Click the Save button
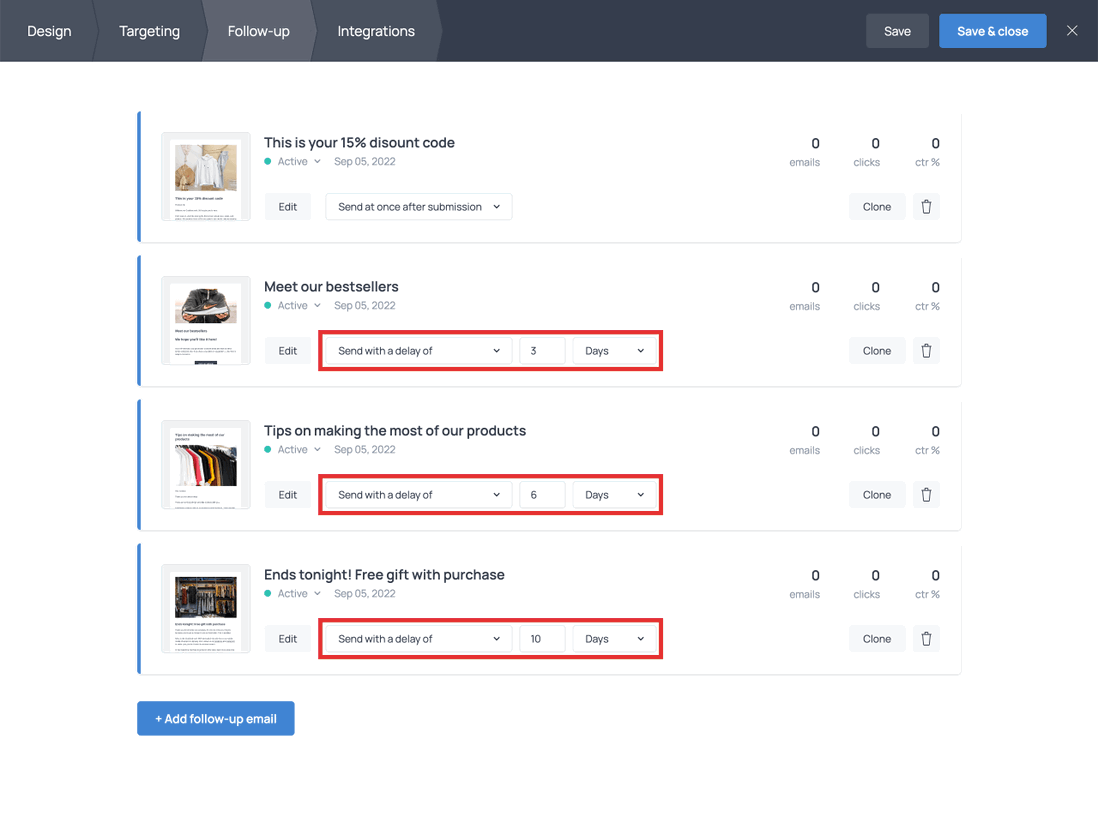Image resolution: width=1098 pixels, height=823 pixels. coord(897,31)
